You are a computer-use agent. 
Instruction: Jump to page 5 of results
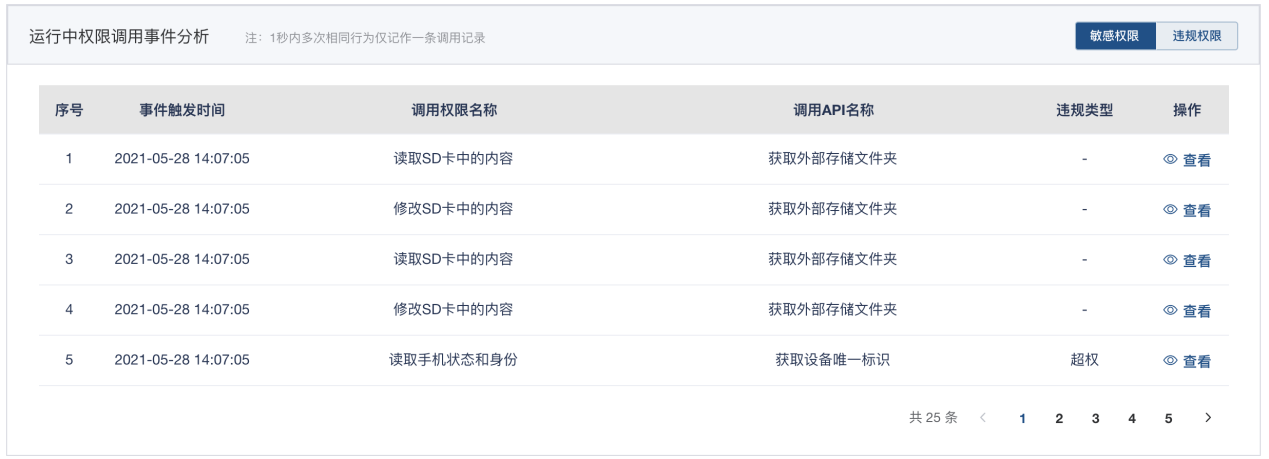(x=1168, y=419)
